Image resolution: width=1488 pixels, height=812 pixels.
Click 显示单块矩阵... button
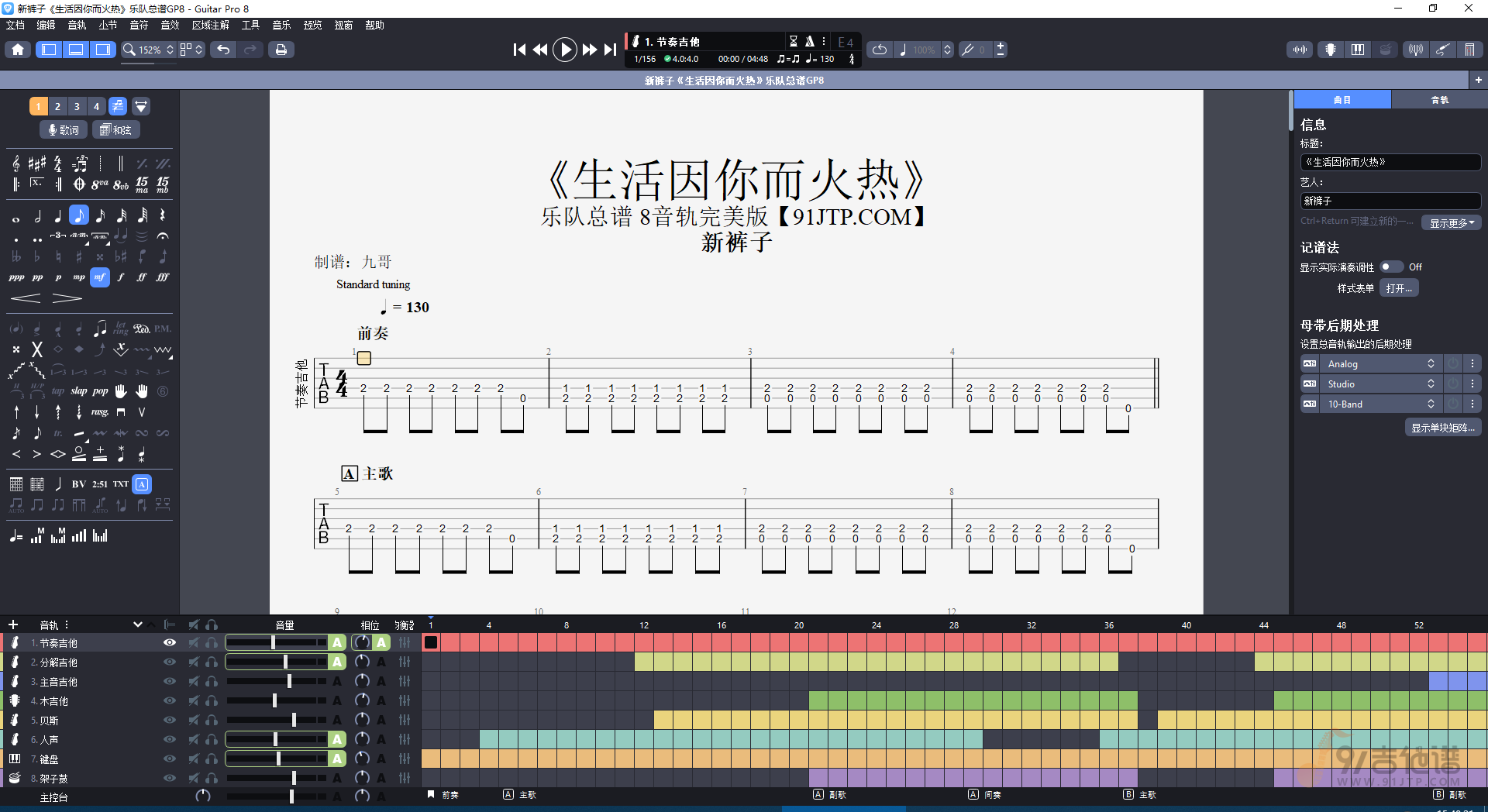pyautogui.click(x=1443, y=428)
